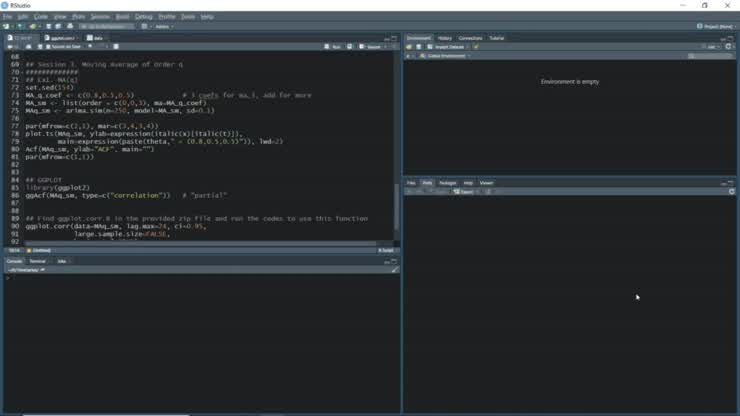Open the Project (None) dropdown
The height and width of the screenshot is (416, 740).
[x=715, y=26]
